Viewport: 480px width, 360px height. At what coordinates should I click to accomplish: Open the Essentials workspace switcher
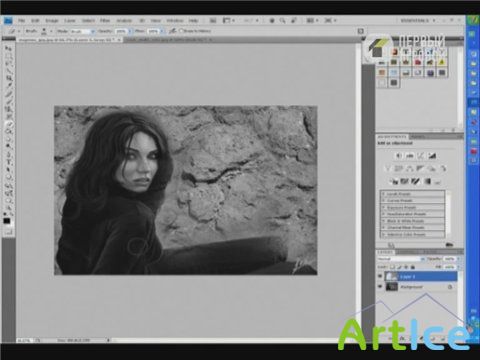coord(418,20)
